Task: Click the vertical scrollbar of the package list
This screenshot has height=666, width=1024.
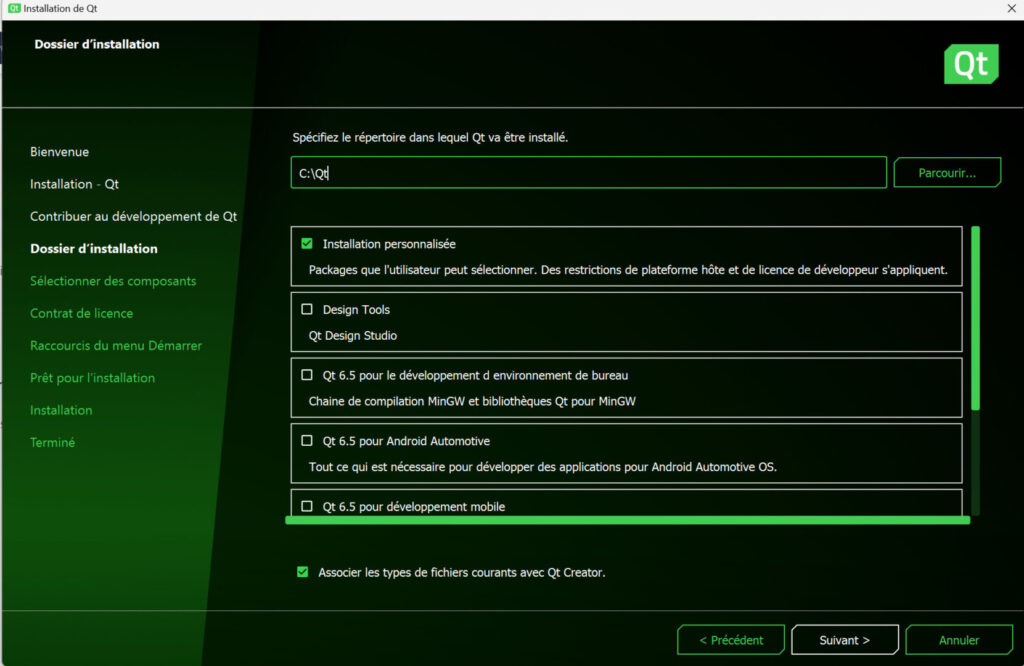Action: [x=975, y=318]
